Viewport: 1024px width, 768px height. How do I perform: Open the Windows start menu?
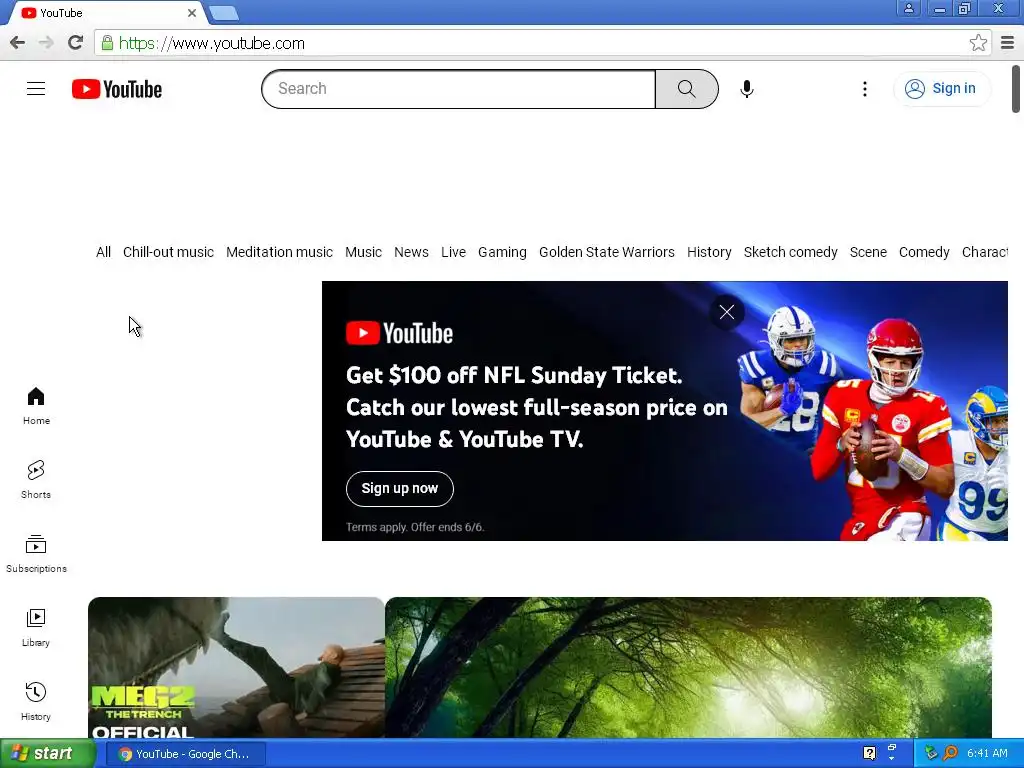47,754
